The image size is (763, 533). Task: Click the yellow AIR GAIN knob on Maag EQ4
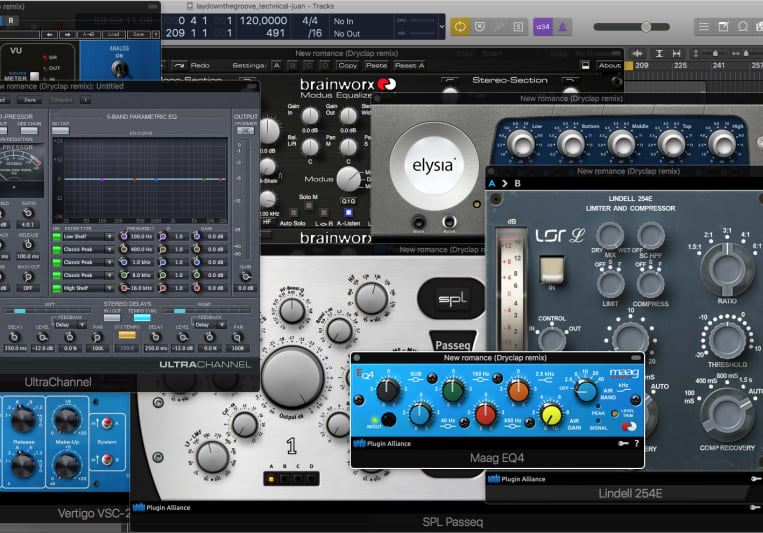click(x=551, y=414)
